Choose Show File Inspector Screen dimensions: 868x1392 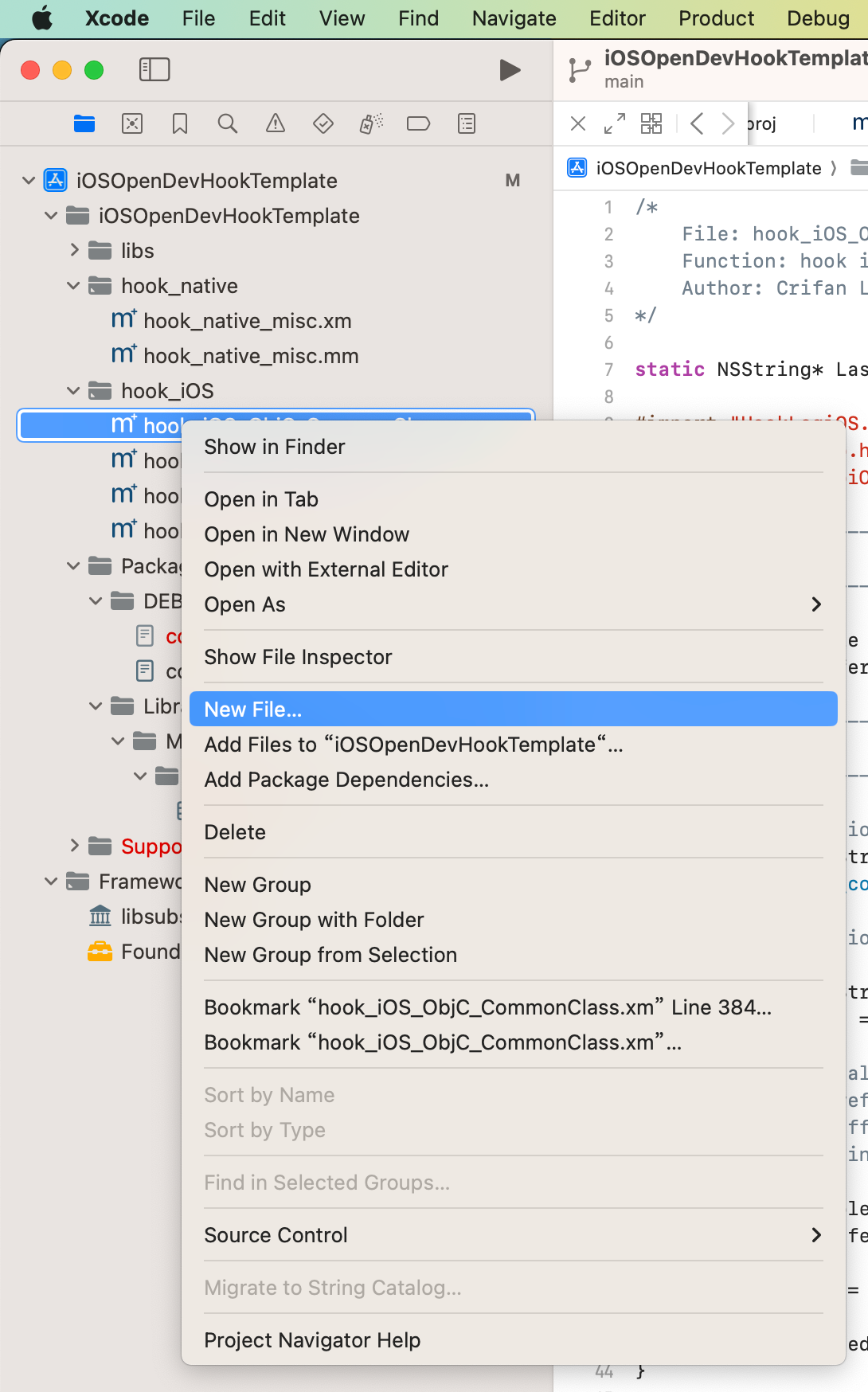(x=513, y=657)
